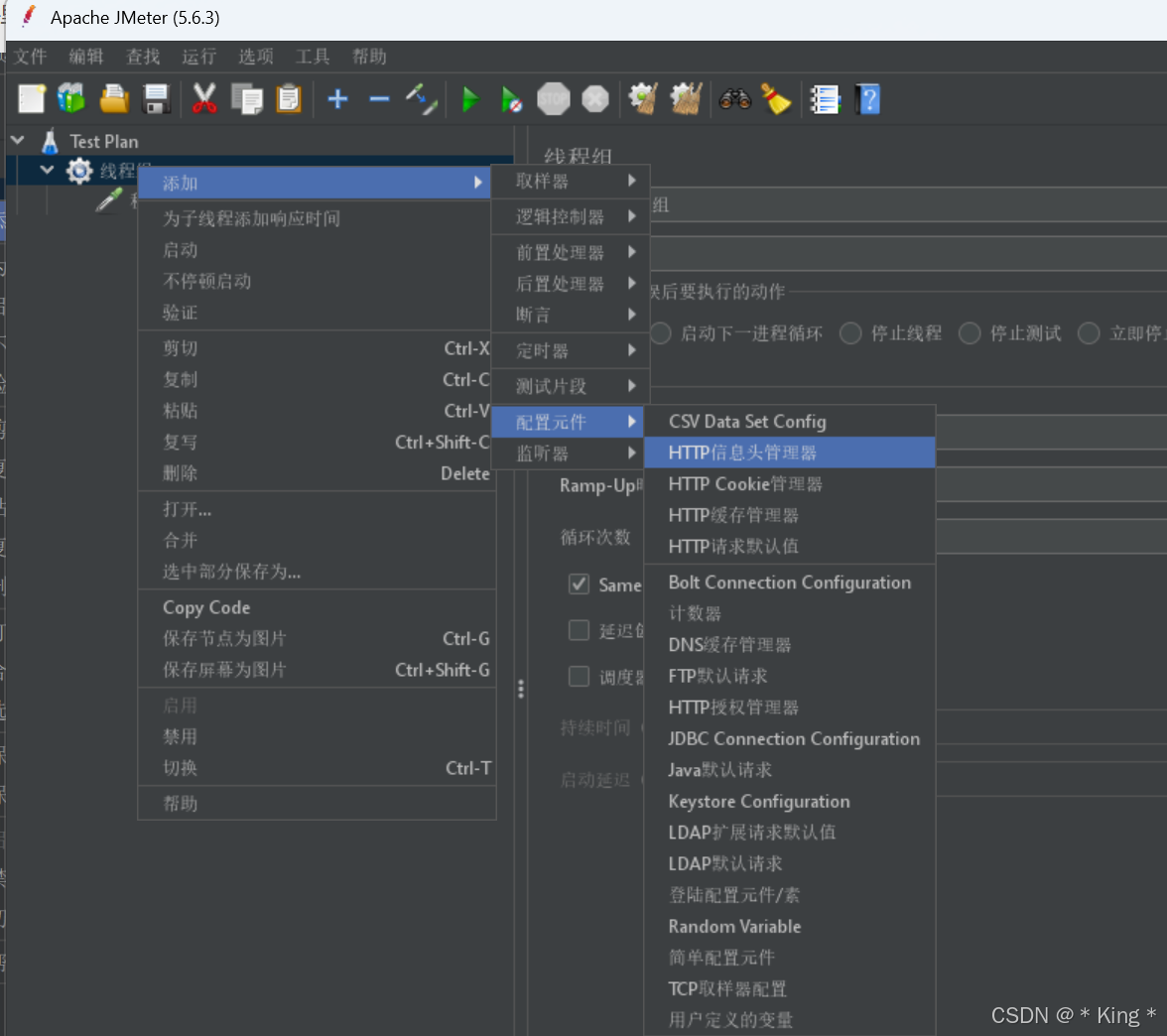Select the Test Plan flask icon
The height and width of the screenshot is (1036, 1167).
coord(50,141)
